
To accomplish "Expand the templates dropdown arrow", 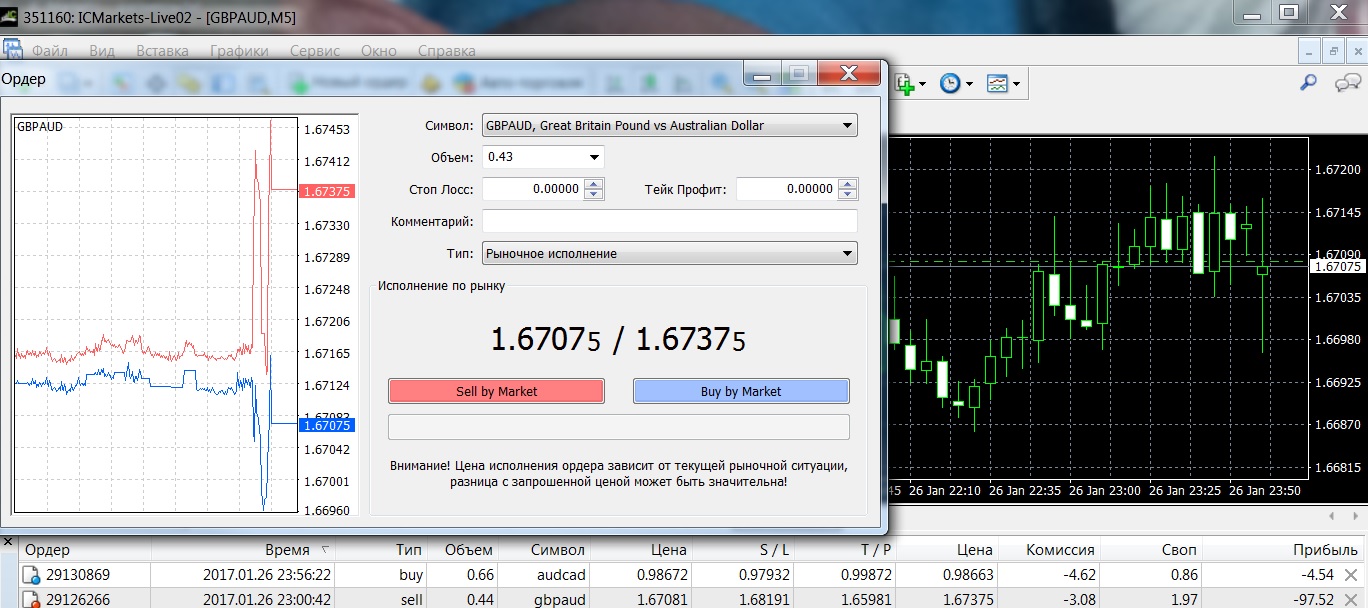I will 1016,84.
